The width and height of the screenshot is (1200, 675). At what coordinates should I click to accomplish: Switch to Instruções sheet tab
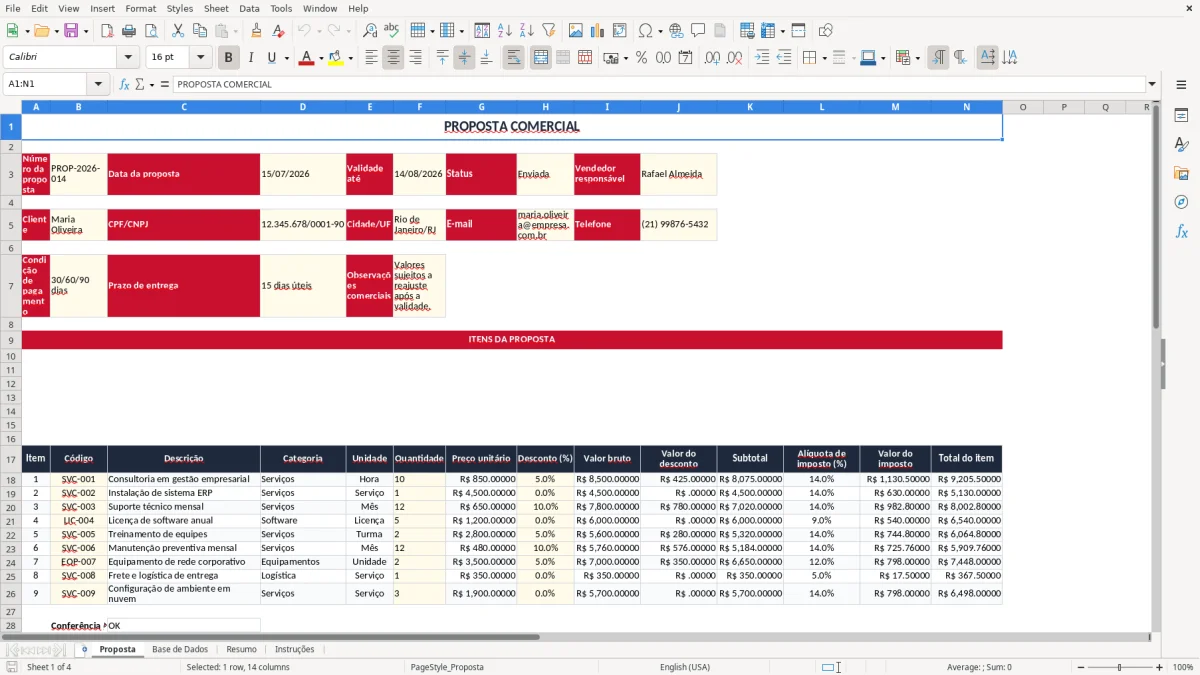tap(294, 649)
